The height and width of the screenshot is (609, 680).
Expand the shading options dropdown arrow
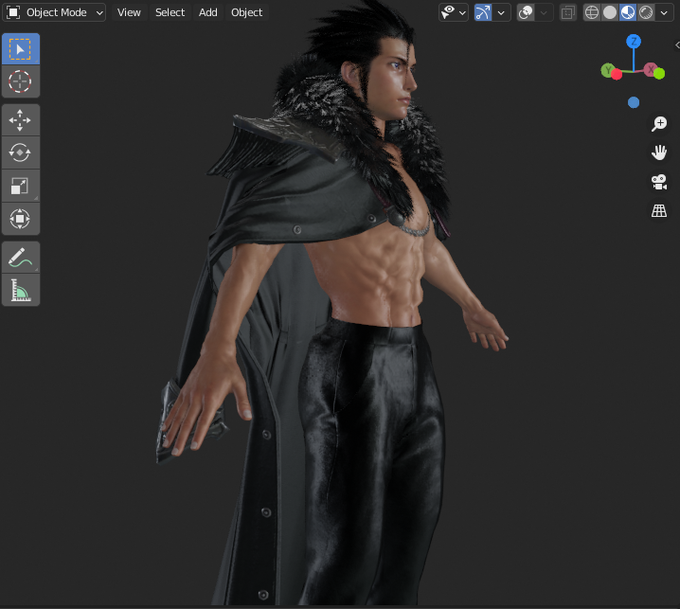coord(664,13)
